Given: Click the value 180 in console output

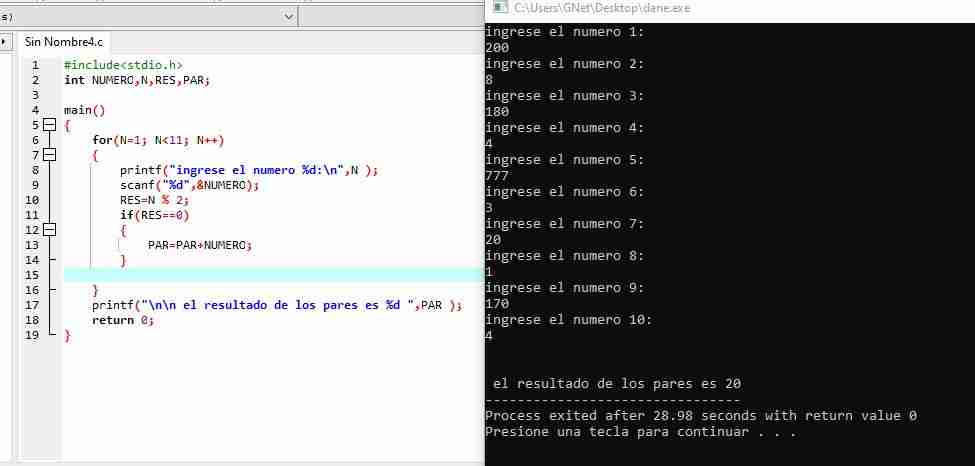Looking at the screenshot, I should coord(497,112).
